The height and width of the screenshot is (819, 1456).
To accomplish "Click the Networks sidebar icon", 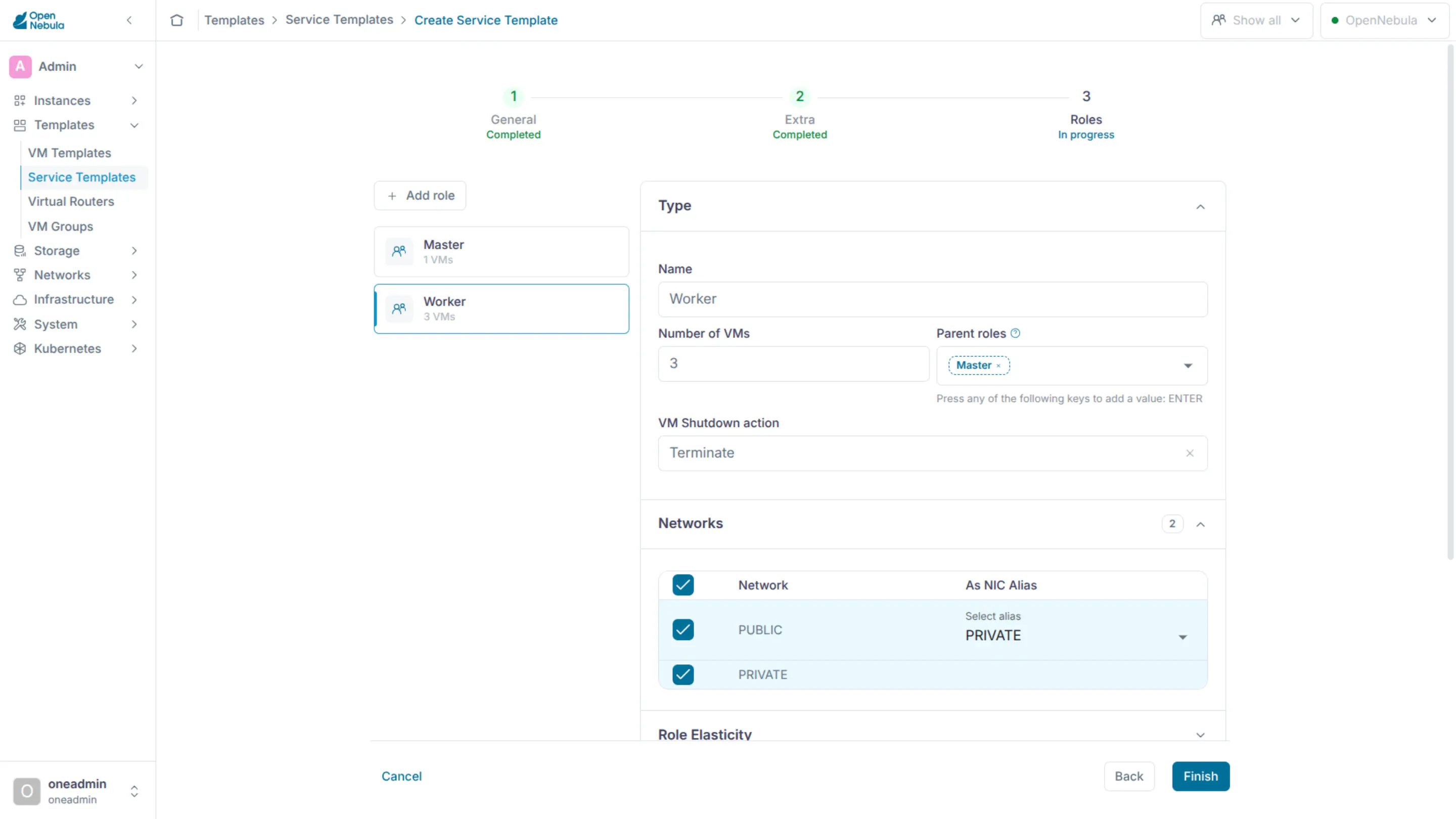I will coord(20,275).
